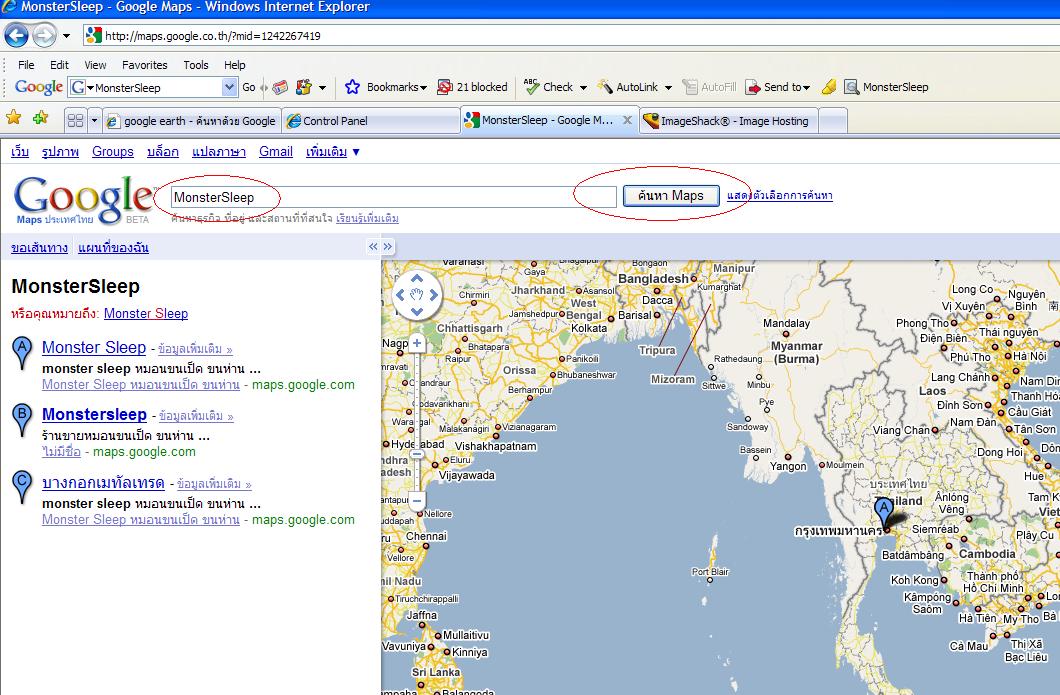Screen dimensions: 1060x695
Task: Open the recent pages dropdown beside Forward
Action: (x=66, y=36)
